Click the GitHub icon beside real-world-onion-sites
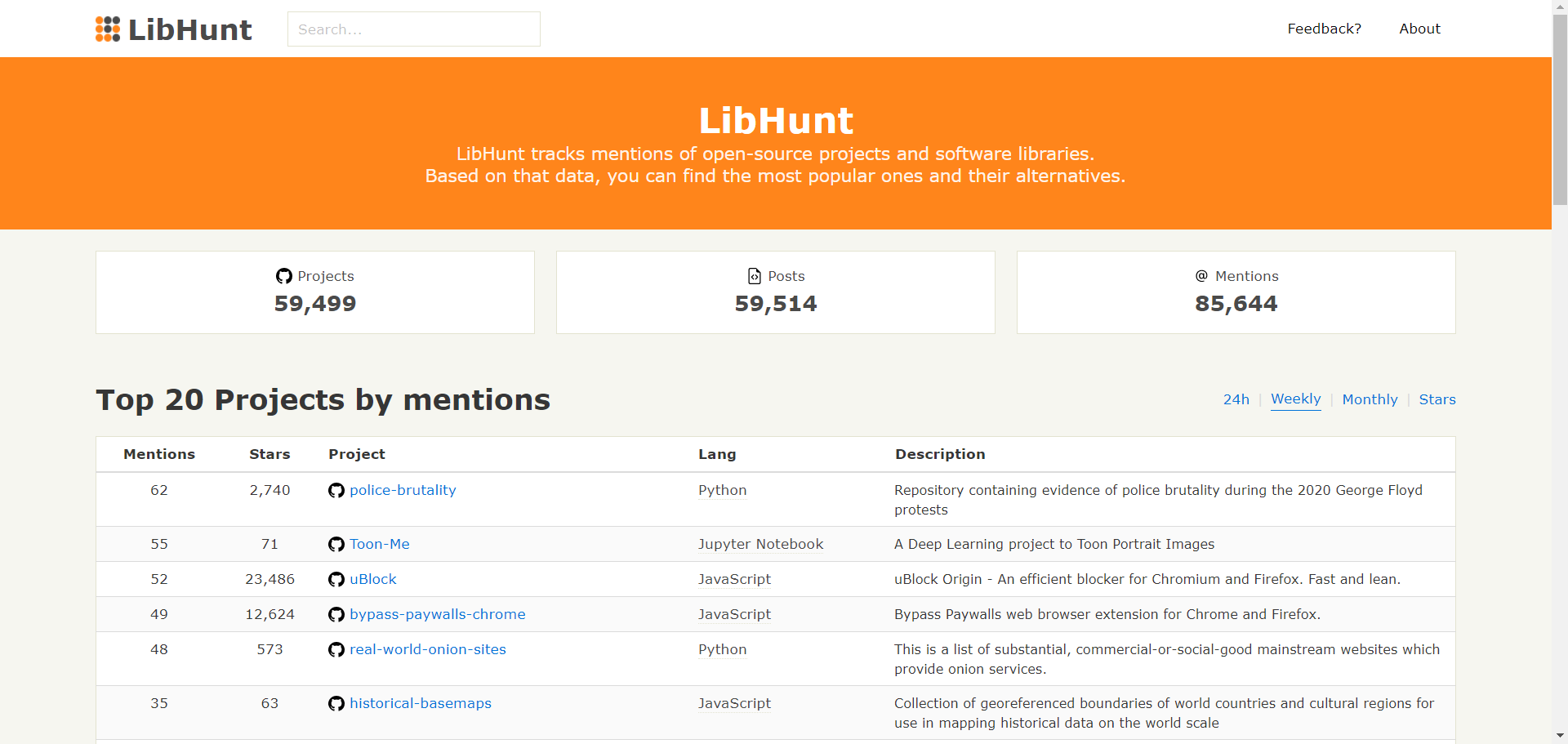This screenshot has height=744, width=1568. coord(336,650)
